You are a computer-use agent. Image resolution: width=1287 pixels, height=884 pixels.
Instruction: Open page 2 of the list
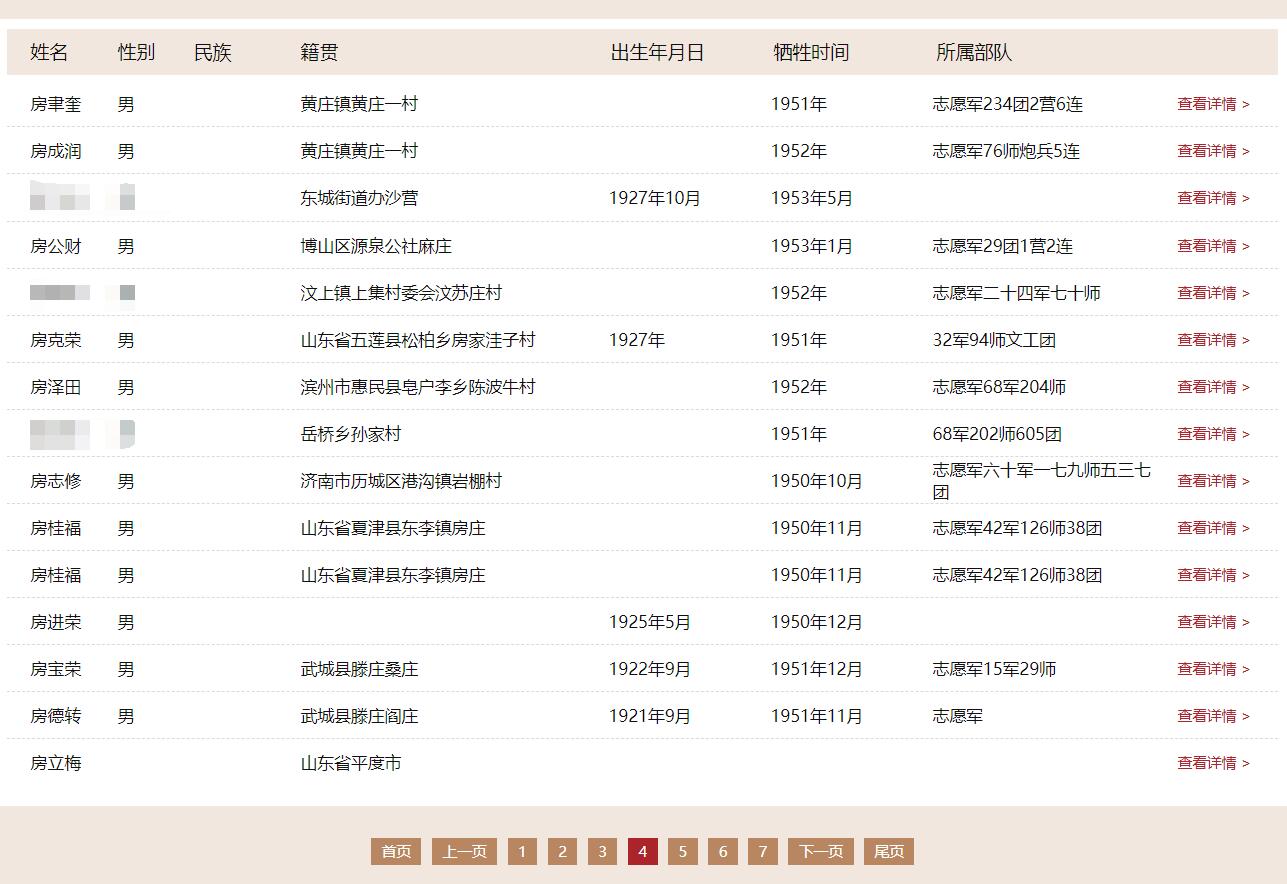(x=562, y=851)
